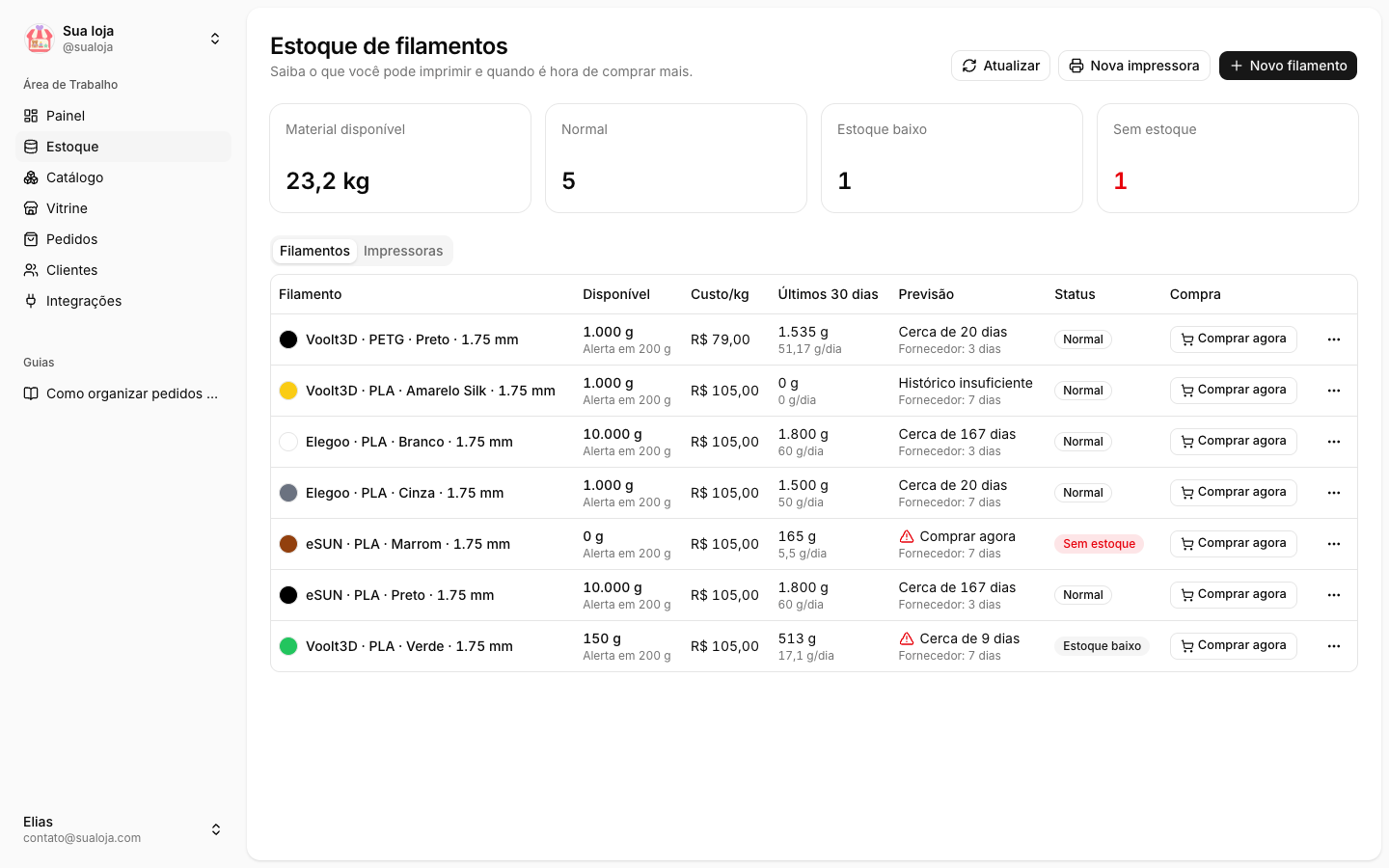
Task: Switch to Impressoras tab
Action: click(403, 251)
